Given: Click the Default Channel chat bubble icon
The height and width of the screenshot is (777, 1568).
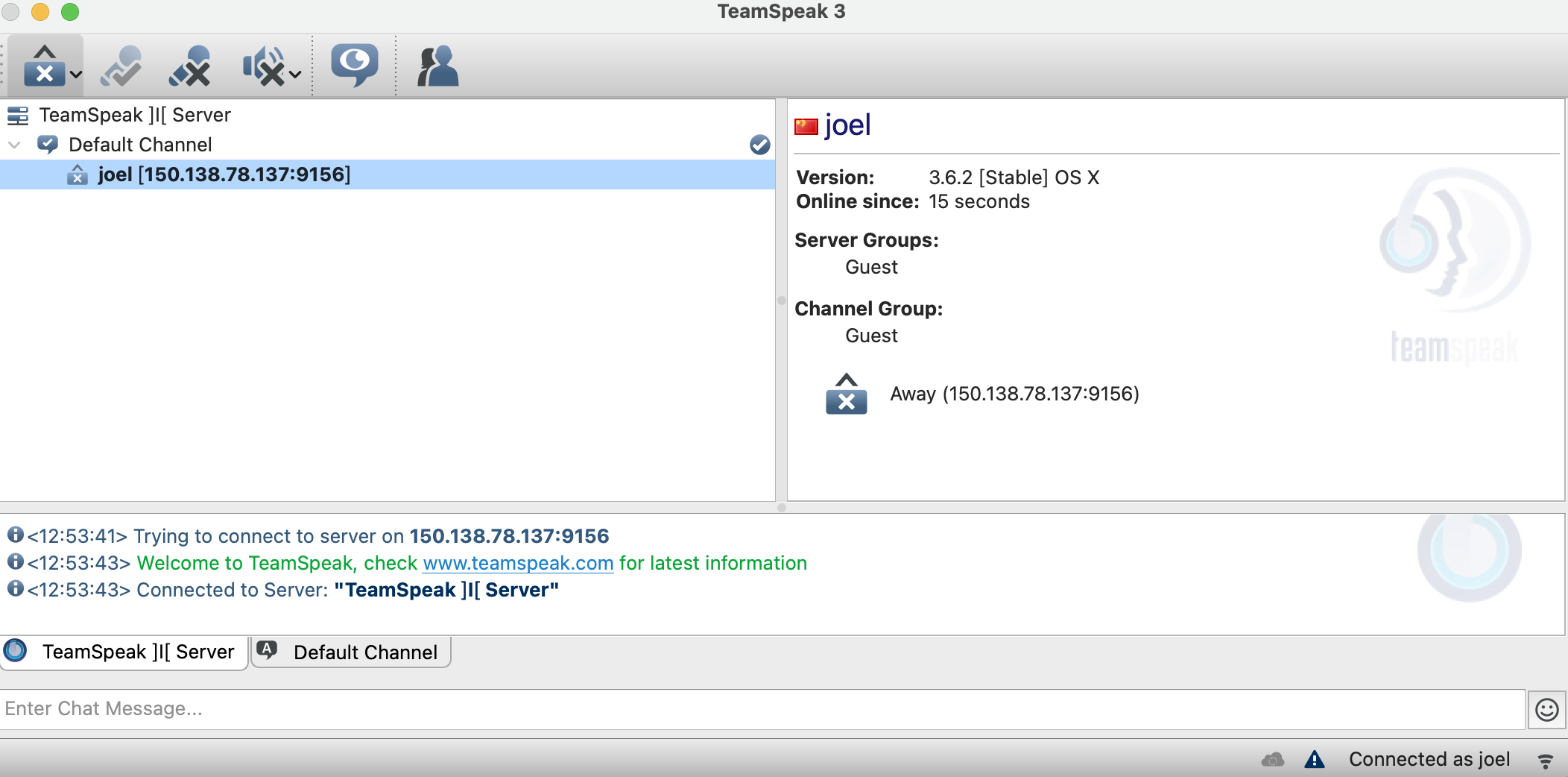Looking at the screenshot, I should click(x=48, y=145).
